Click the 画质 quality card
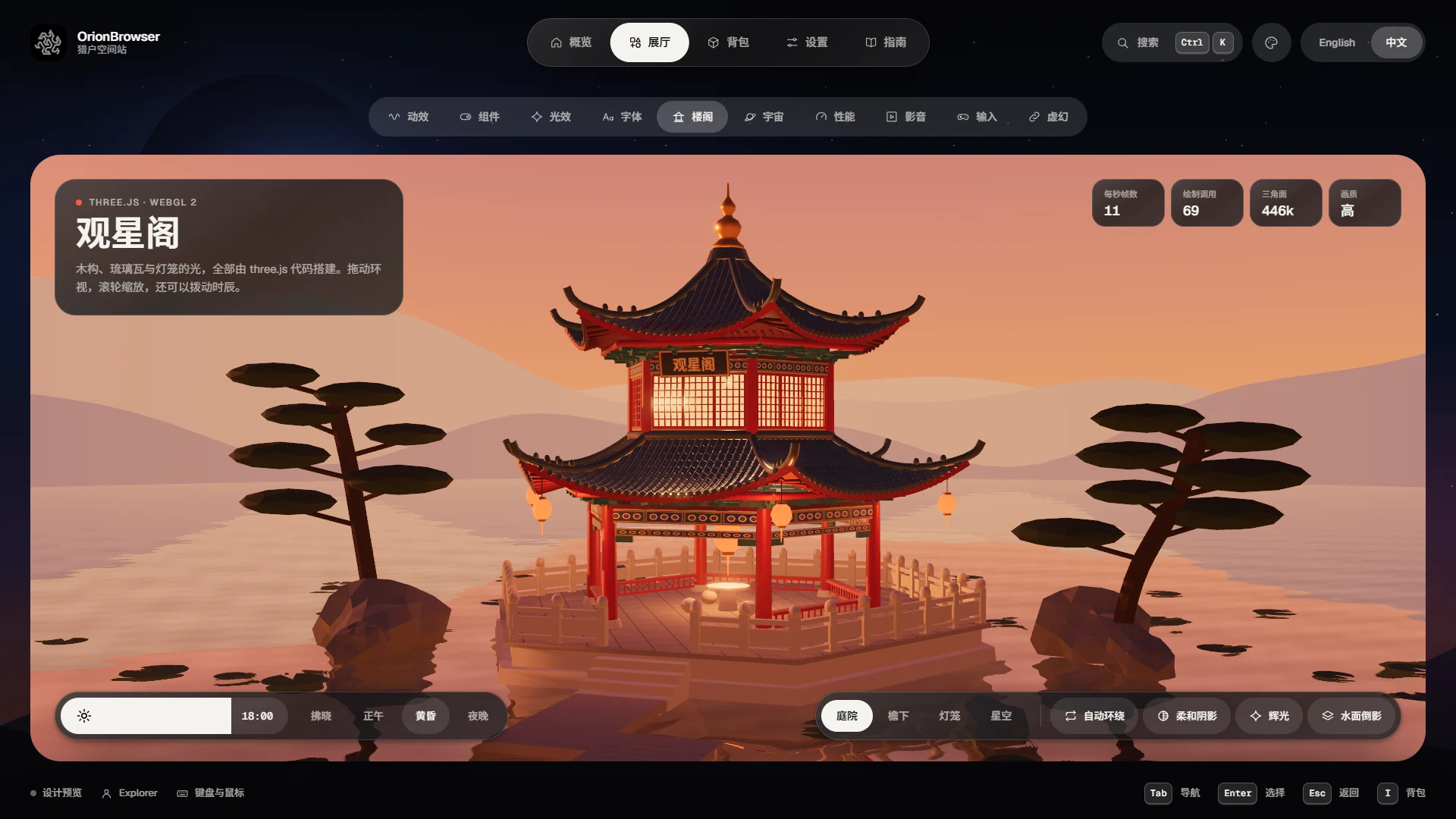The height and width of the screenshot is (819, 1456). pyautogui.click(x=1364, y=202)
